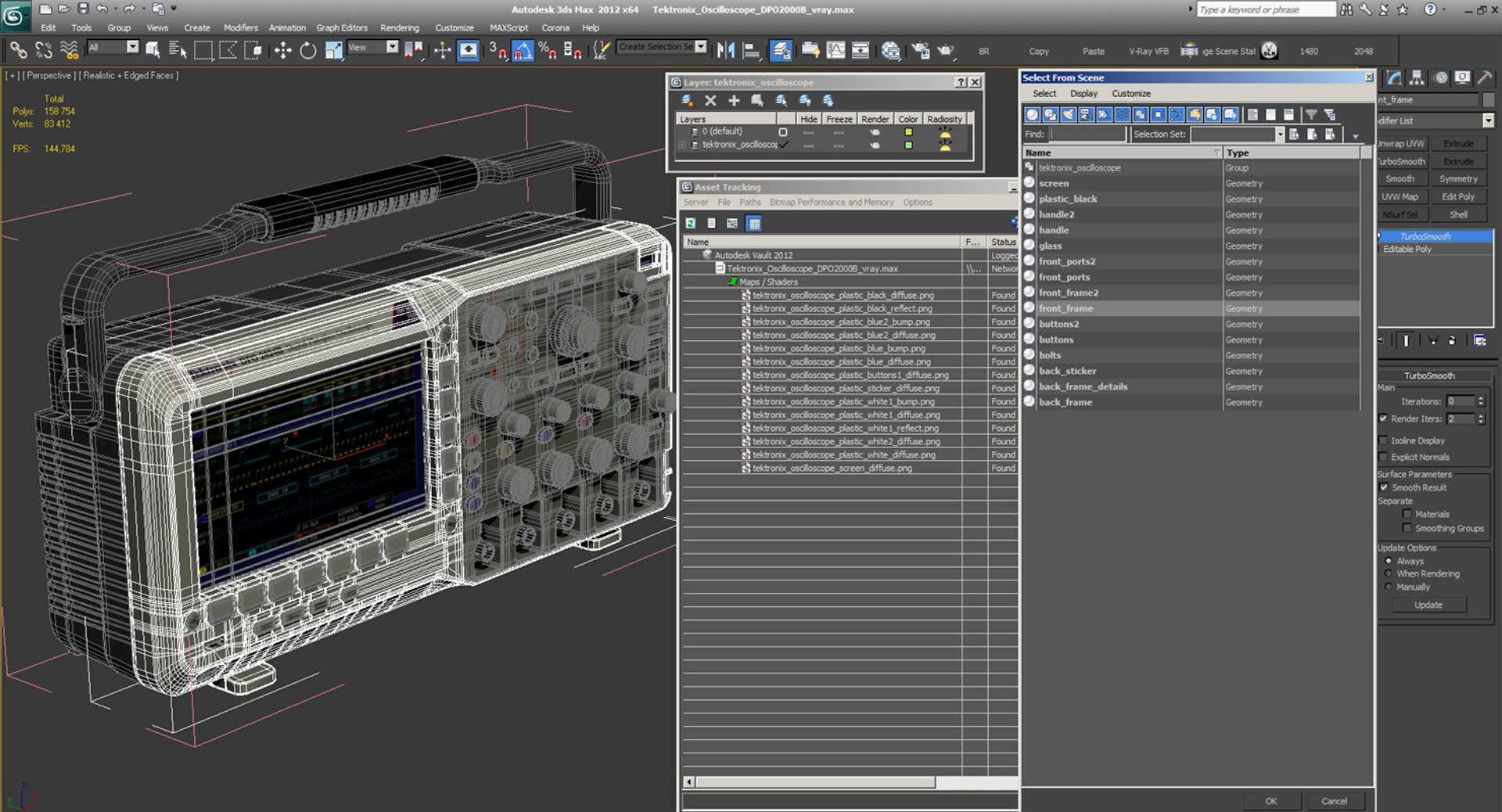
Task: Click Refresh in Asset Tracking toolbar
Action: point(691,224)
